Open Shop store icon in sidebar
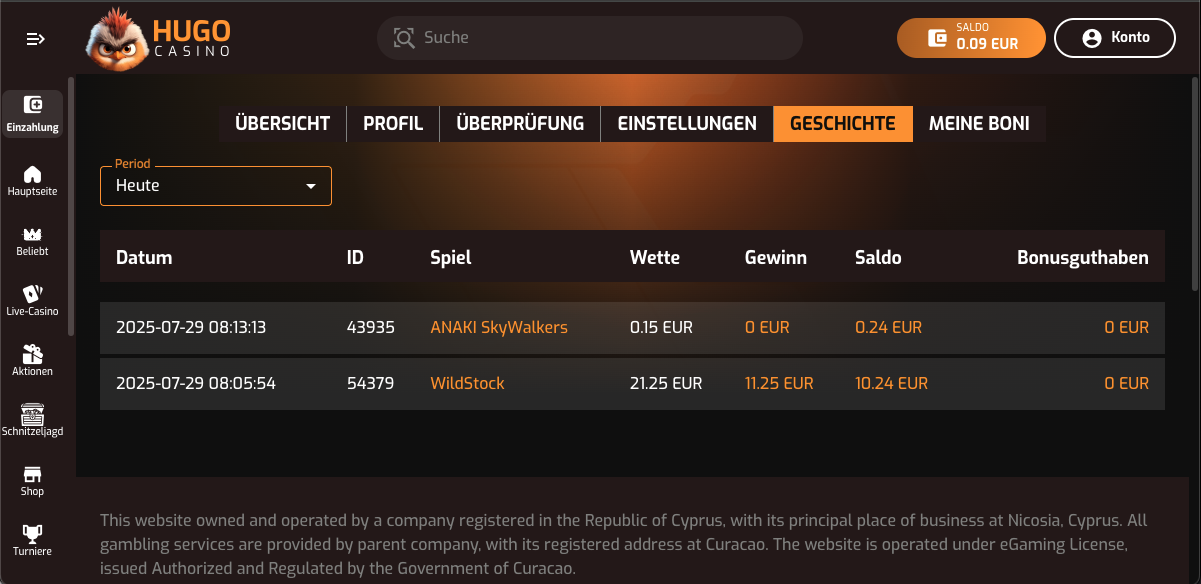Viewport: 1201px width, 584px height. (x=33, y=474)
